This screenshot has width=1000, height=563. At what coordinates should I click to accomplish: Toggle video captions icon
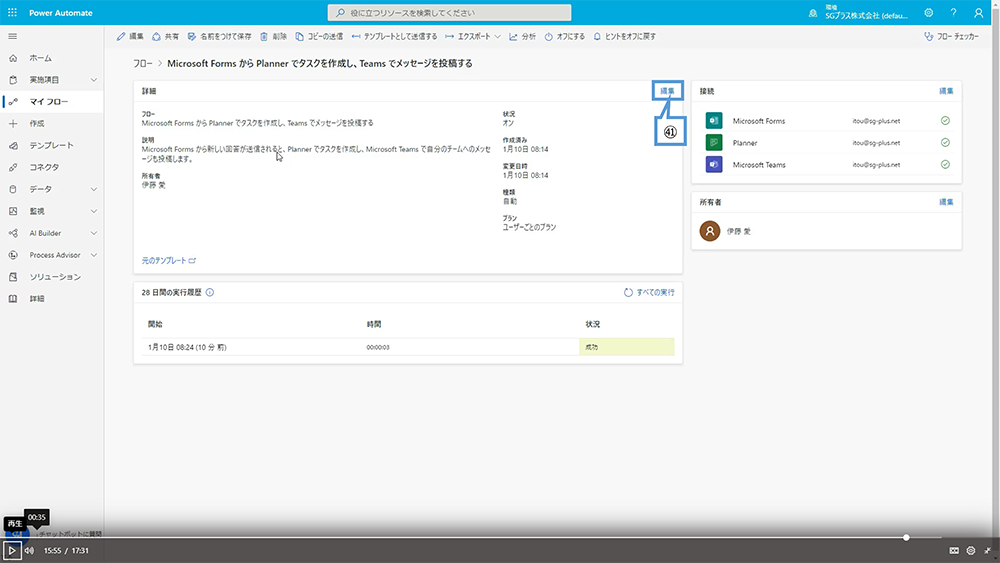pyautogui.click(x=954, y=550)
